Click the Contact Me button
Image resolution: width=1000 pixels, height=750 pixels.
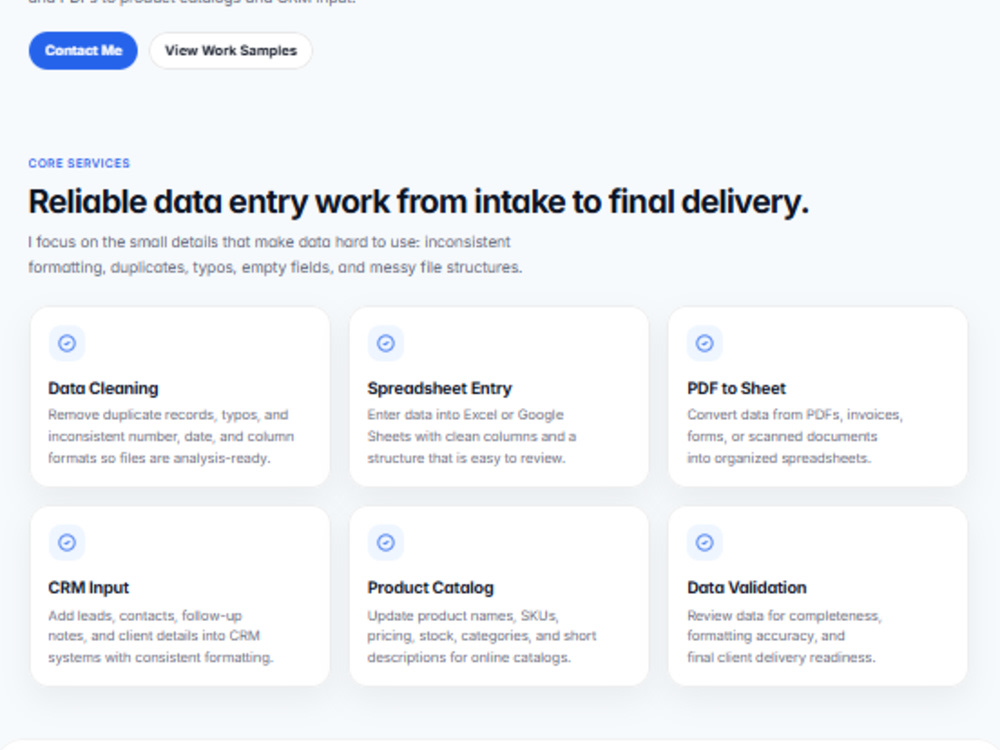(83, 51)
